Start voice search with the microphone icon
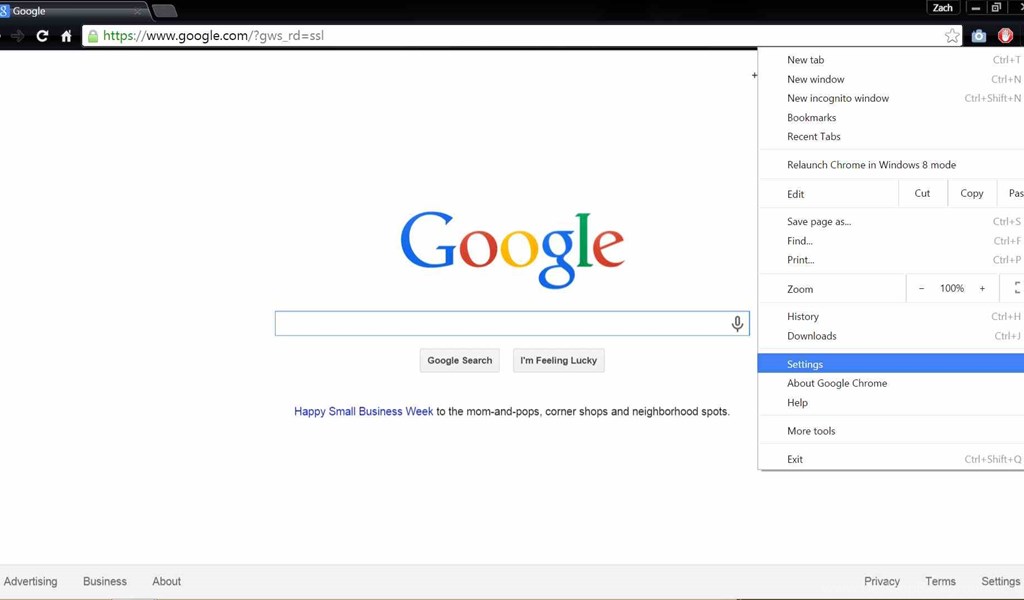The width and height of the screenshot is (1024, 600). [737, 324]
